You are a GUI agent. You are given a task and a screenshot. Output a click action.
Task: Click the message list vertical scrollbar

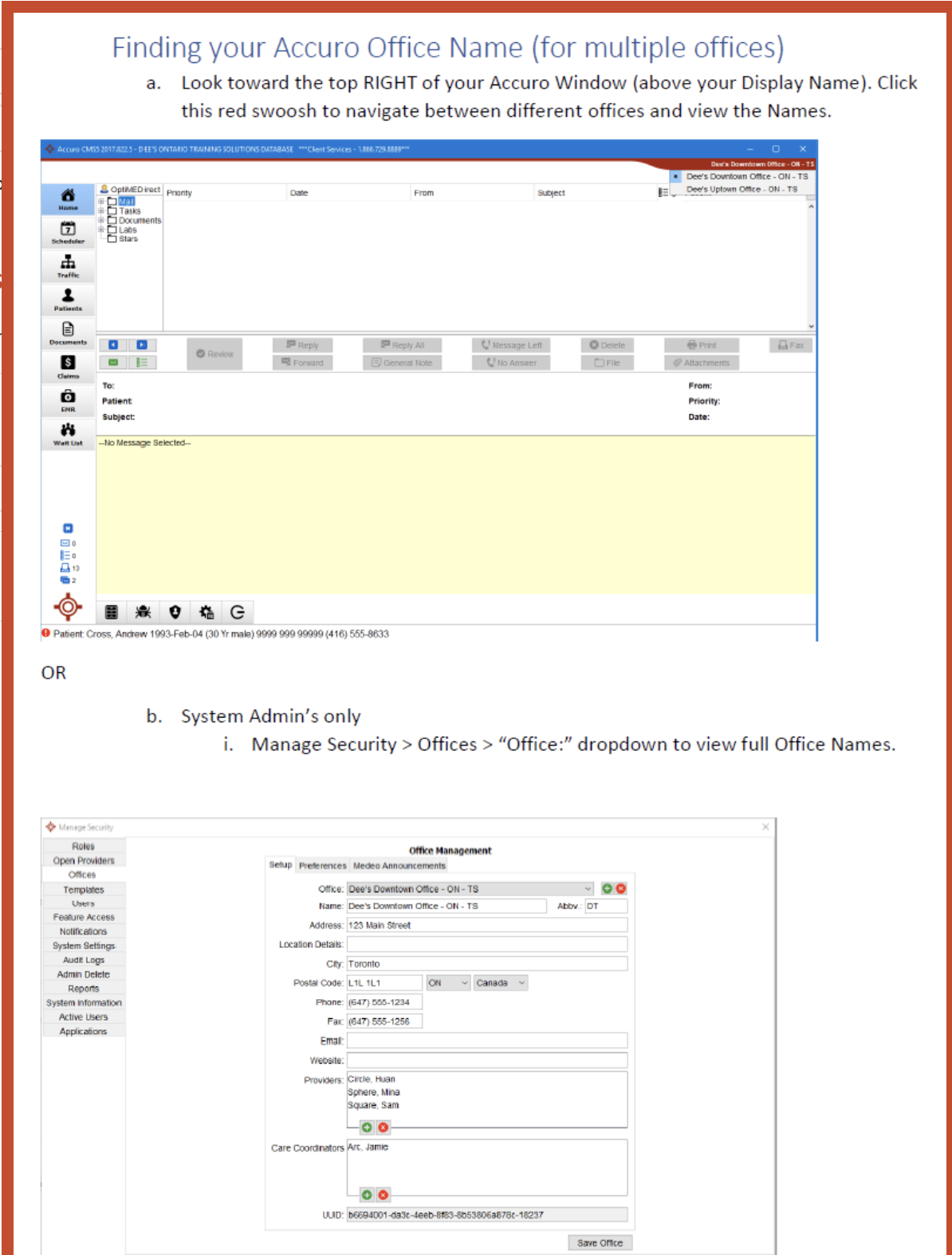tap(812, 266)
